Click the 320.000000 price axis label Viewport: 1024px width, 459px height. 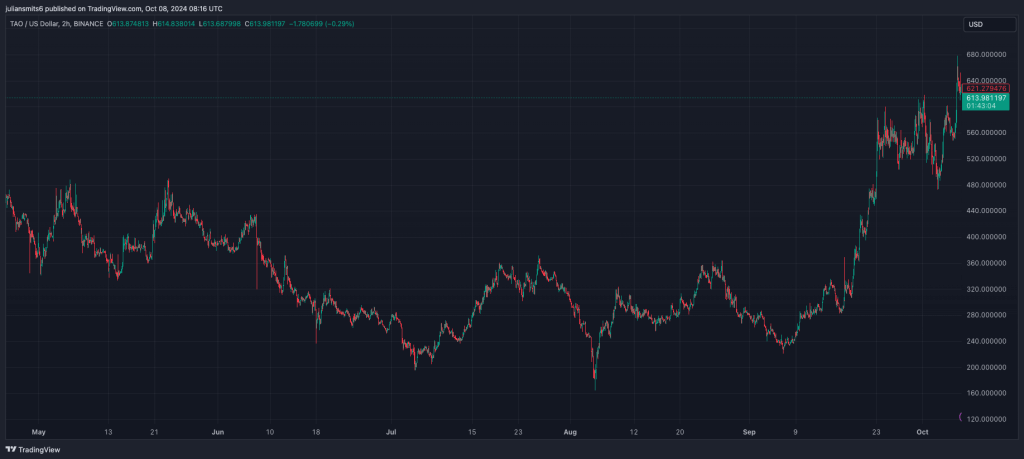(987, 289)
